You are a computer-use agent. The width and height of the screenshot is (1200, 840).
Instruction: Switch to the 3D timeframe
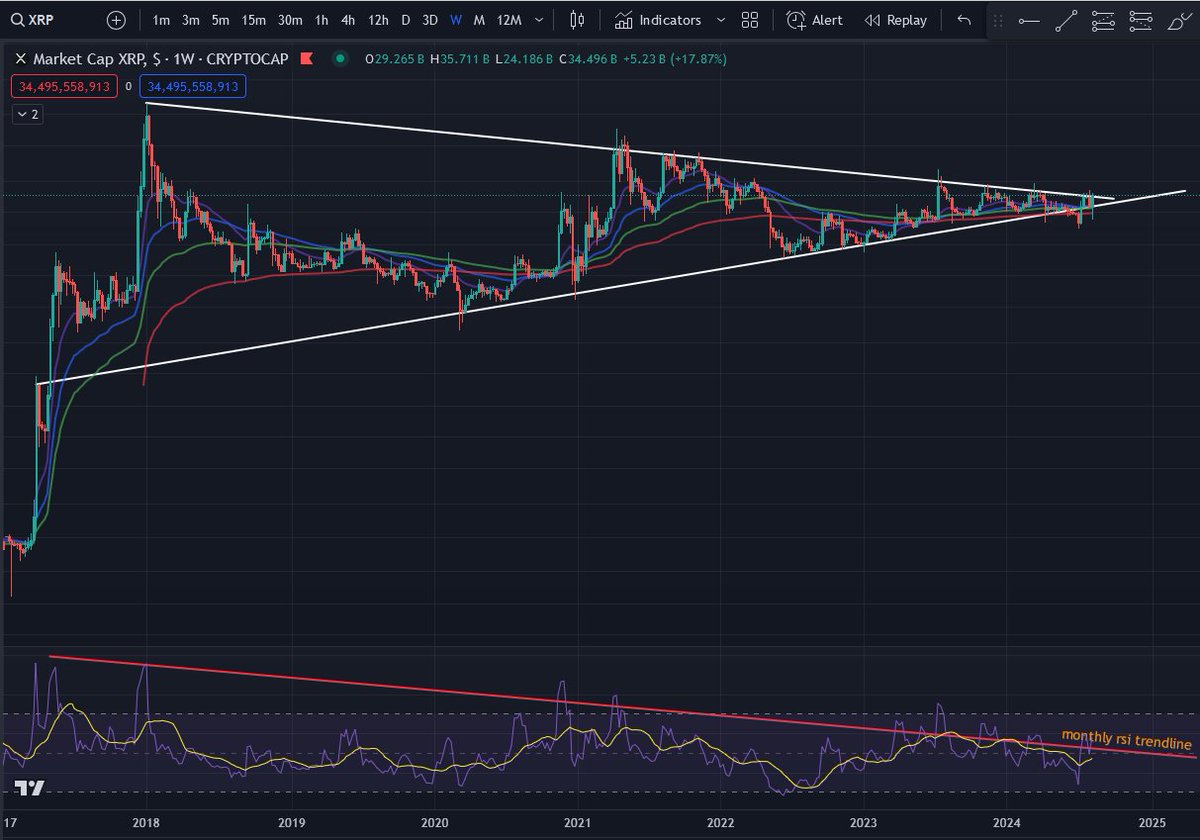click(x=430, y=20)
